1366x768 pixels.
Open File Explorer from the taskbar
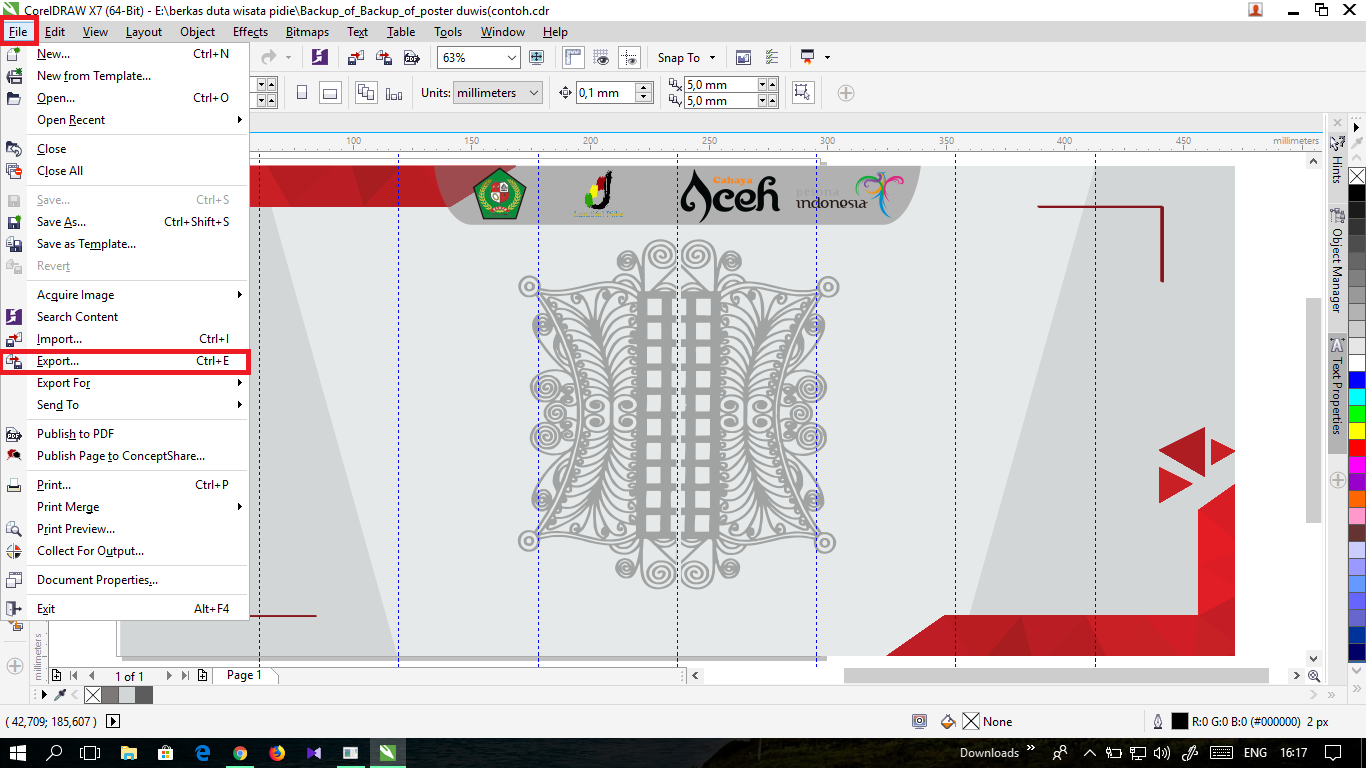click(x=129, y=753)
